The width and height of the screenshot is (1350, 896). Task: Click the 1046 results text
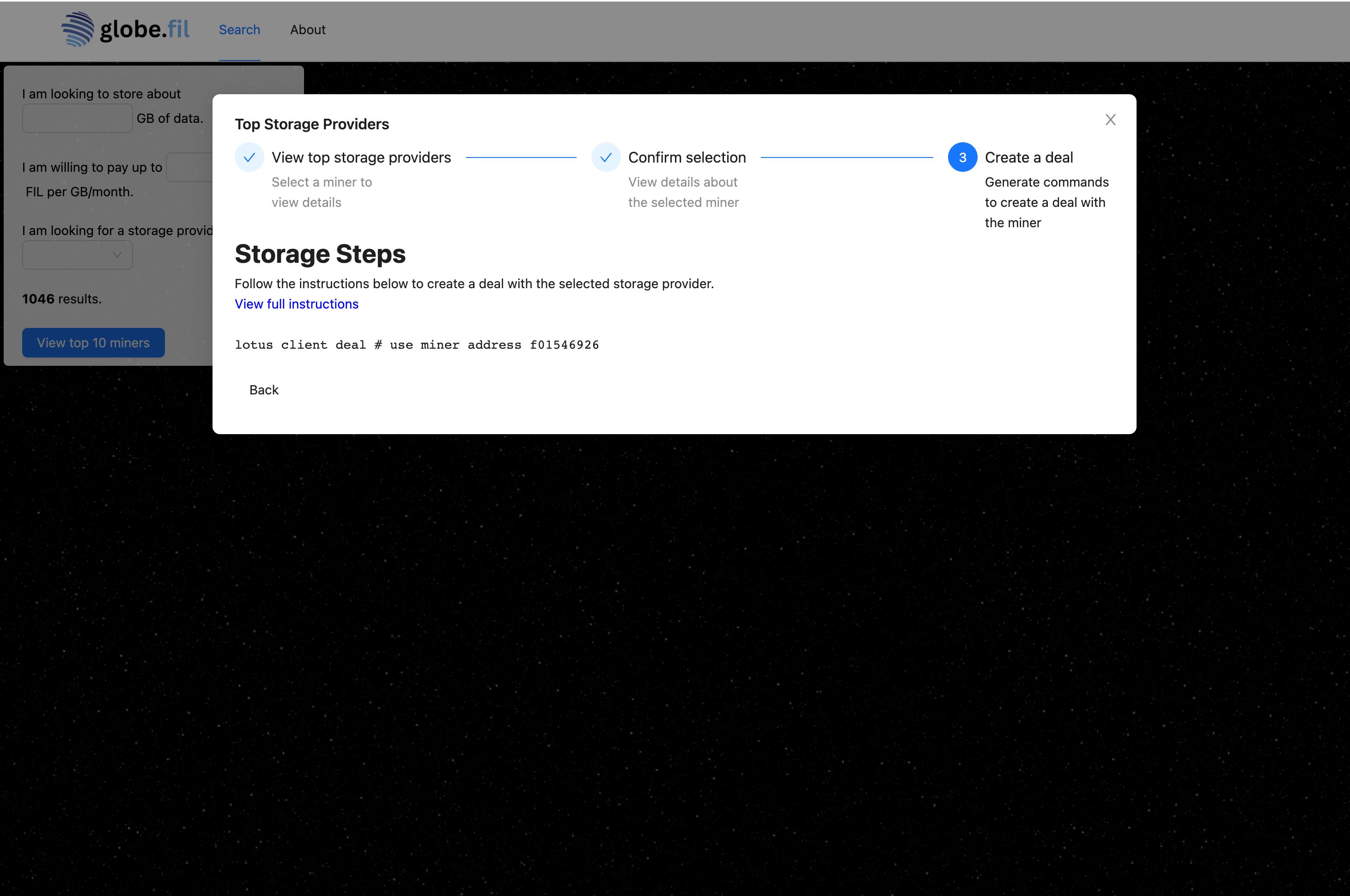pos(62,299)
